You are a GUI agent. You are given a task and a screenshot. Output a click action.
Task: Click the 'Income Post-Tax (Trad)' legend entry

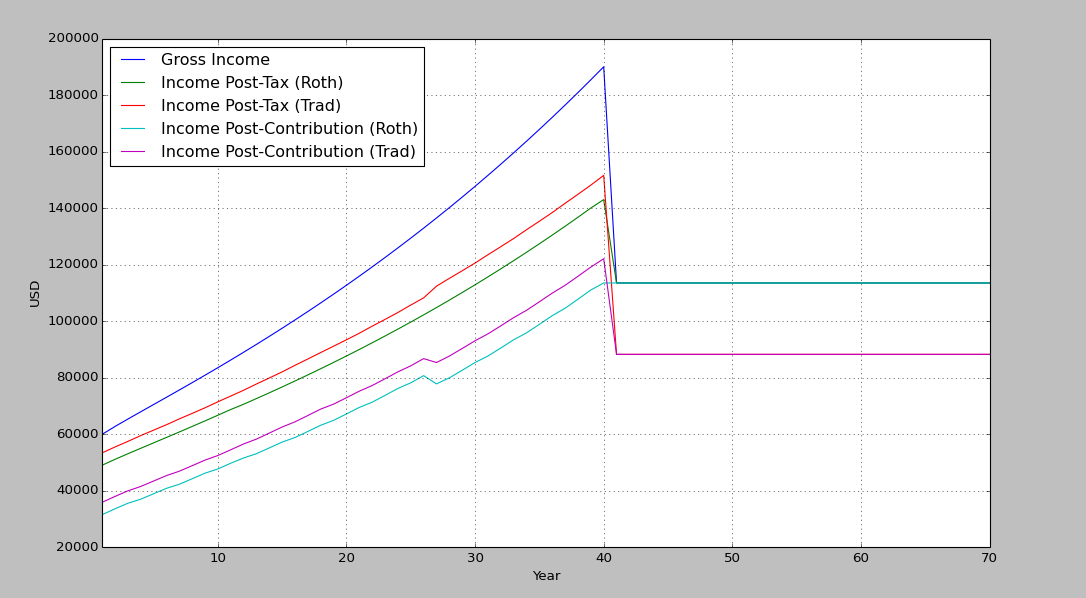coord(250,106)
